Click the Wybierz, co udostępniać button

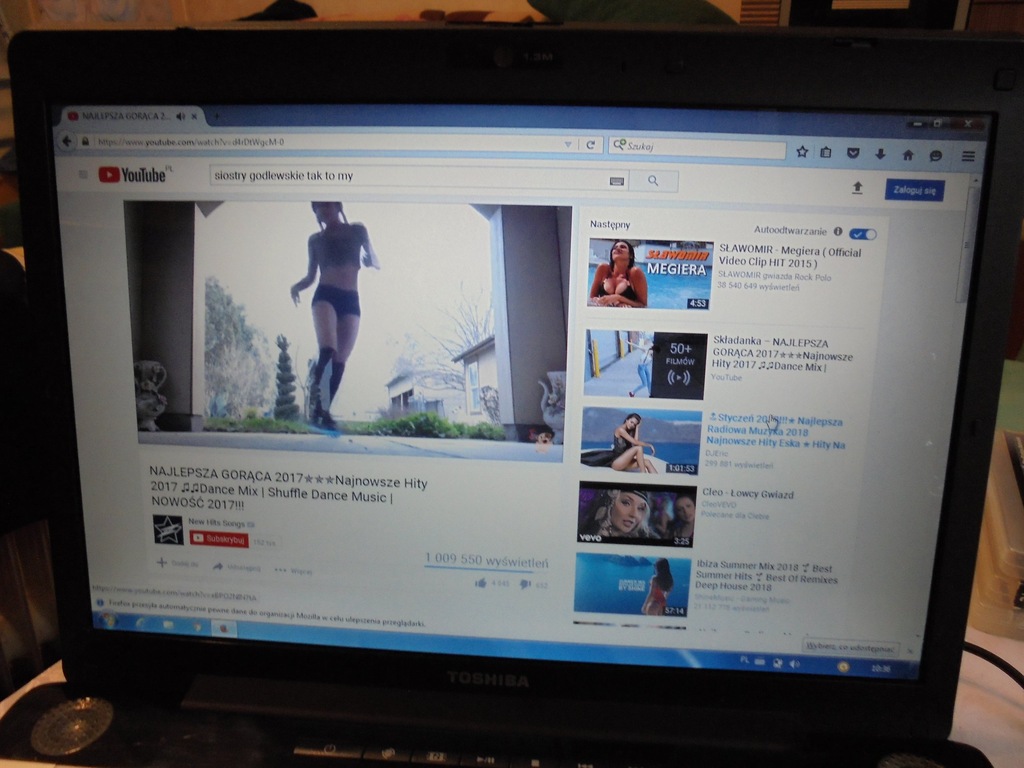click(850, 647)
